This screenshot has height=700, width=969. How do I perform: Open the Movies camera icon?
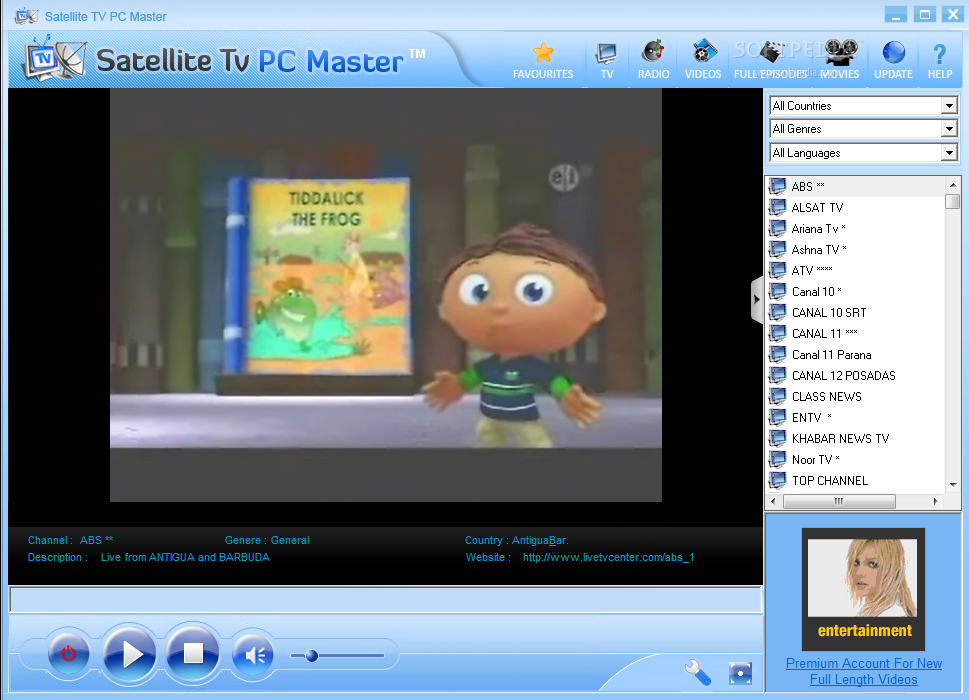(841, 52)
